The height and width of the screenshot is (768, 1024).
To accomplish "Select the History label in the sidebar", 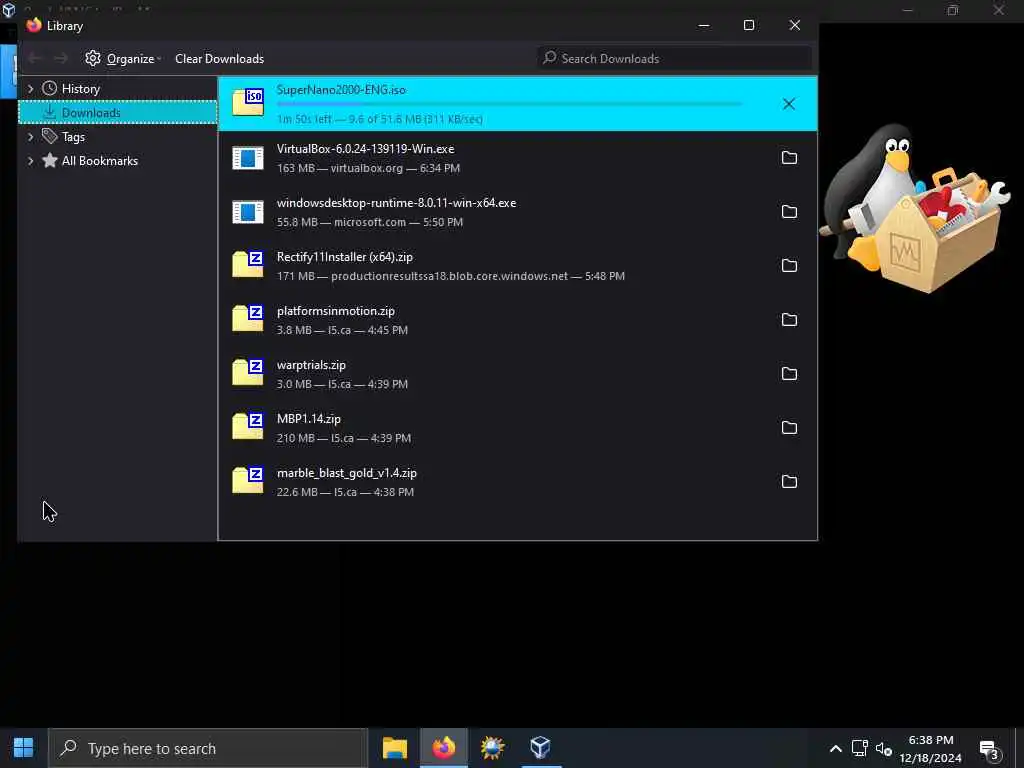I will 81,89.
